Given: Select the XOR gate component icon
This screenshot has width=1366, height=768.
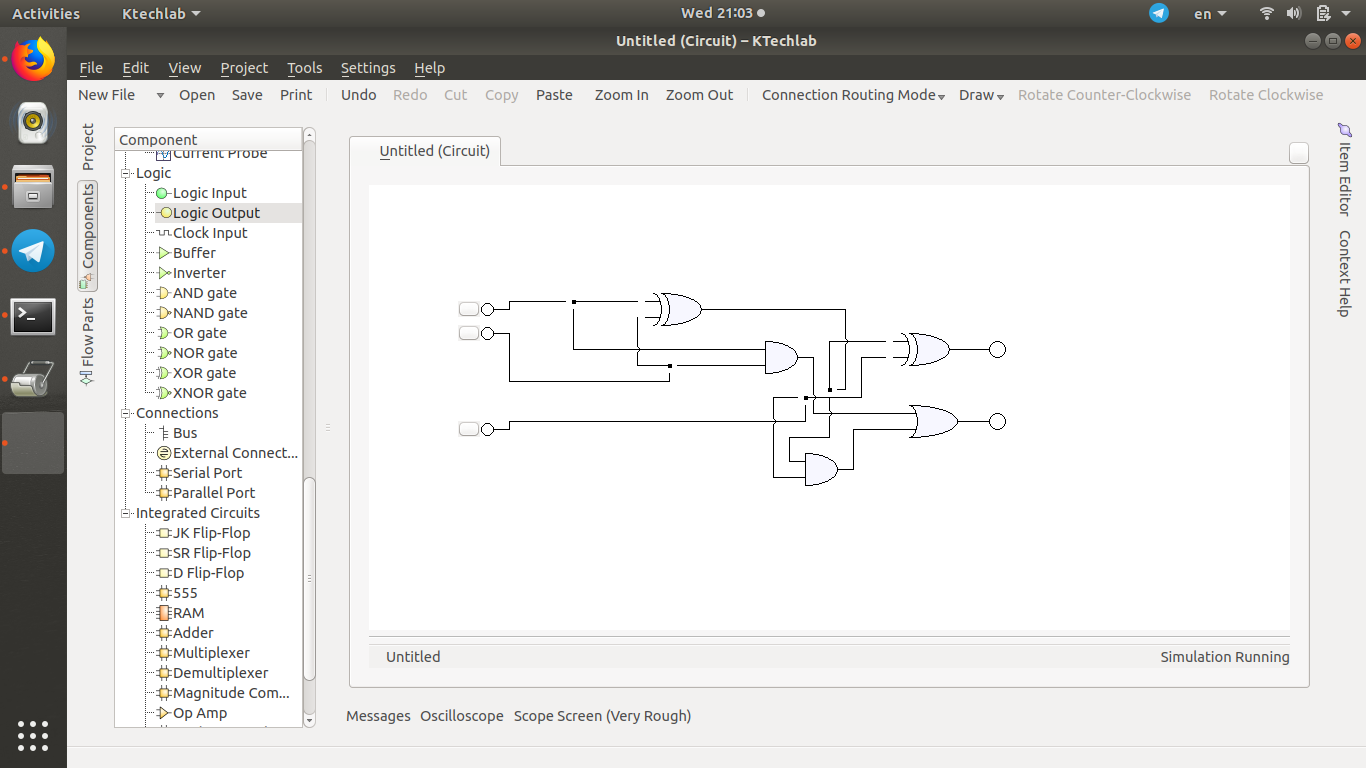Looking at the screenshot, I should coord(164,373).
